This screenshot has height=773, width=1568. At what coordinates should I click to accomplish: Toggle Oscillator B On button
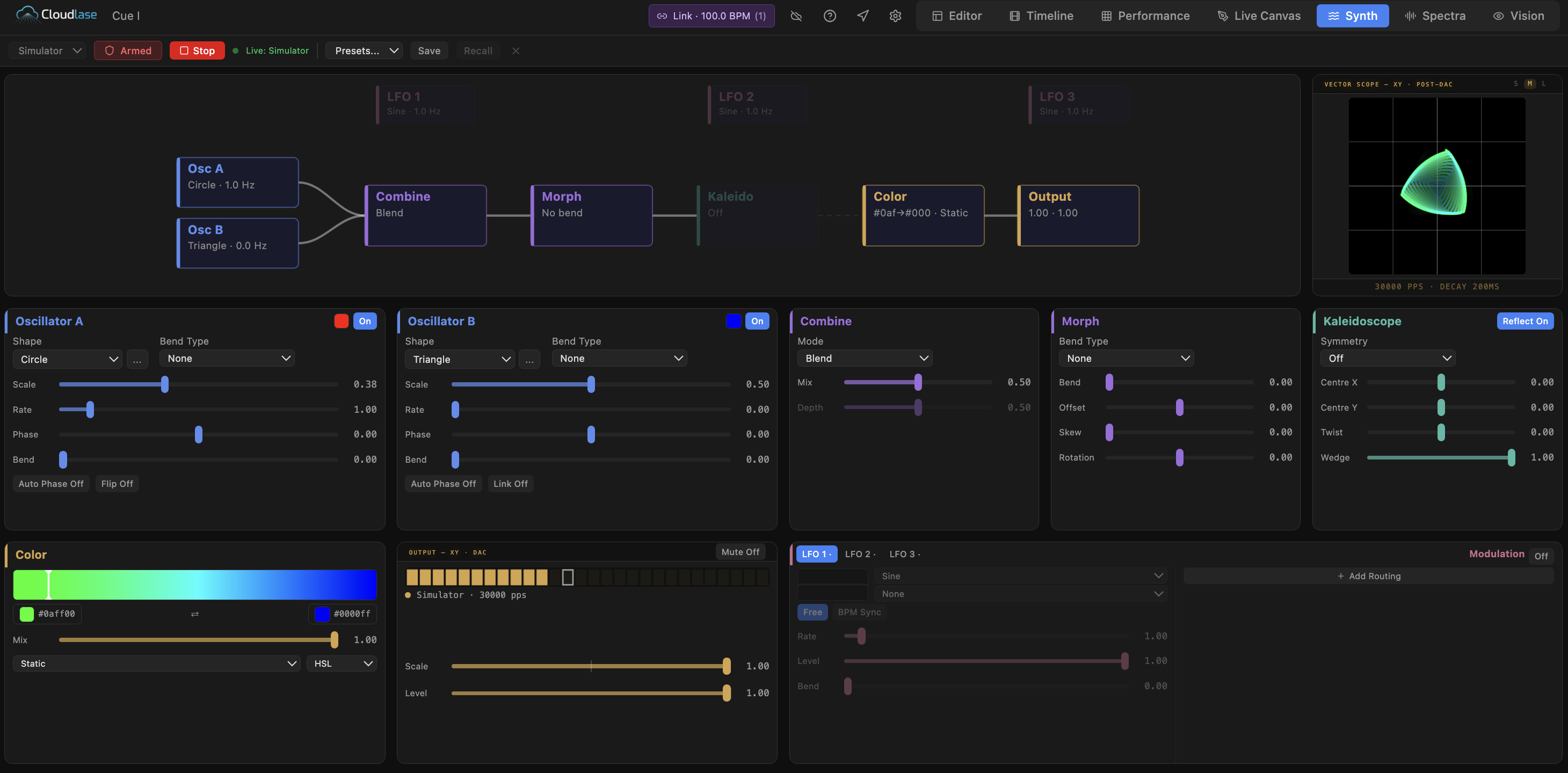pos(757,322)
